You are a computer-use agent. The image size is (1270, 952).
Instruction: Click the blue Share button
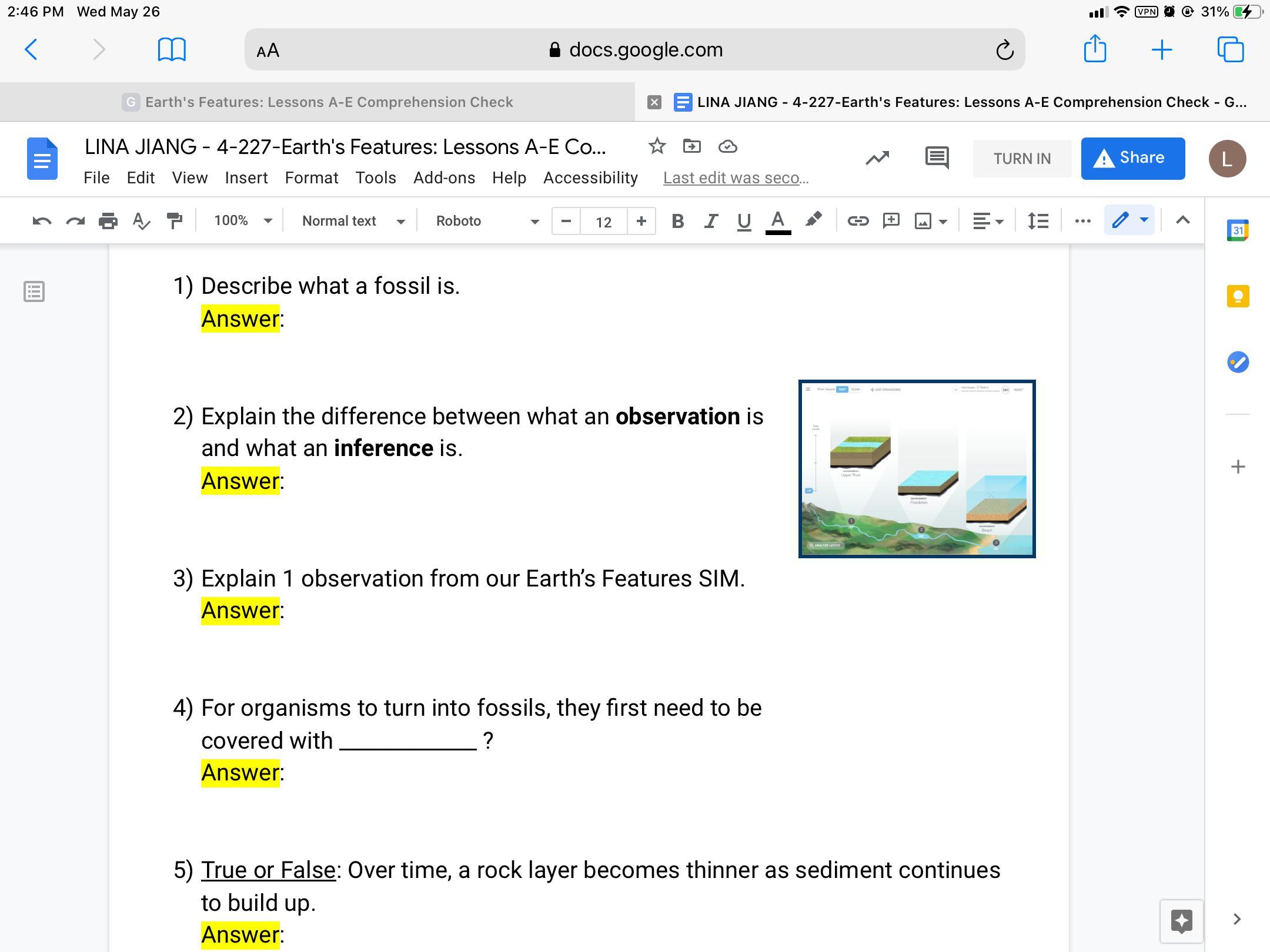[1132, 158]
